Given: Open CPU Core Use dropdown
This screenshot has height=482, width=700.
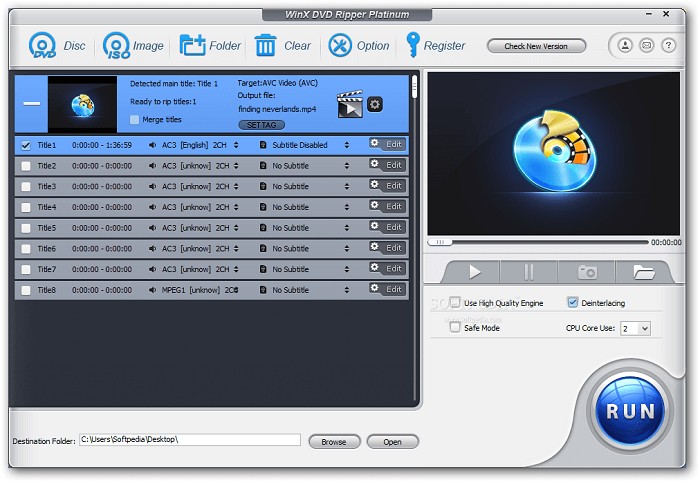Looking at the screenshot, I should pyautogui.click(x=636, y=328).
